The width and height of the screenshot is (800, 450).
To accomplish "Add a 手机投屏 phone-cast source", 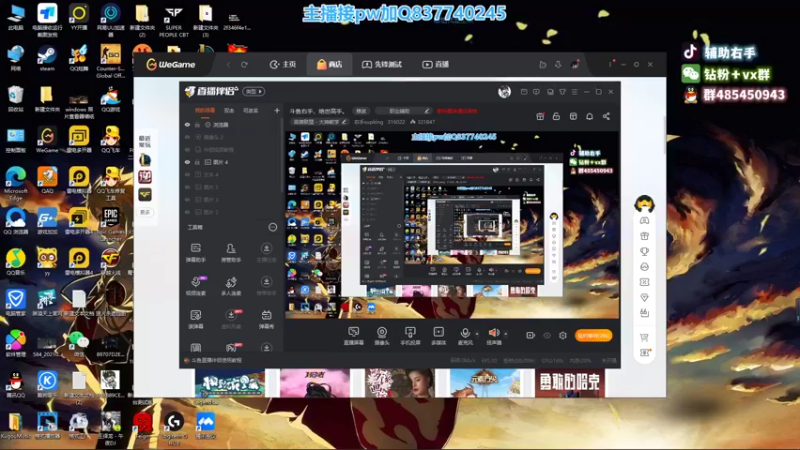I will (x=410, y=336).
